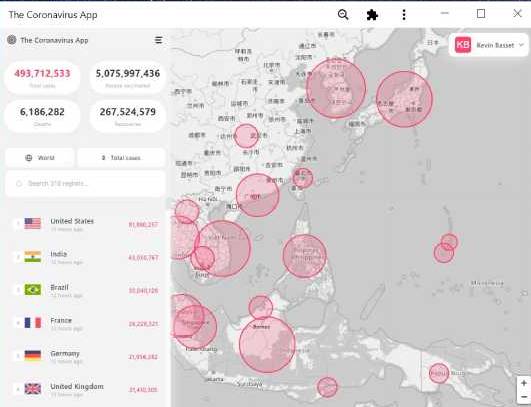
Task: Click the Brazil flag icon
Action: [x=33, y=290]
